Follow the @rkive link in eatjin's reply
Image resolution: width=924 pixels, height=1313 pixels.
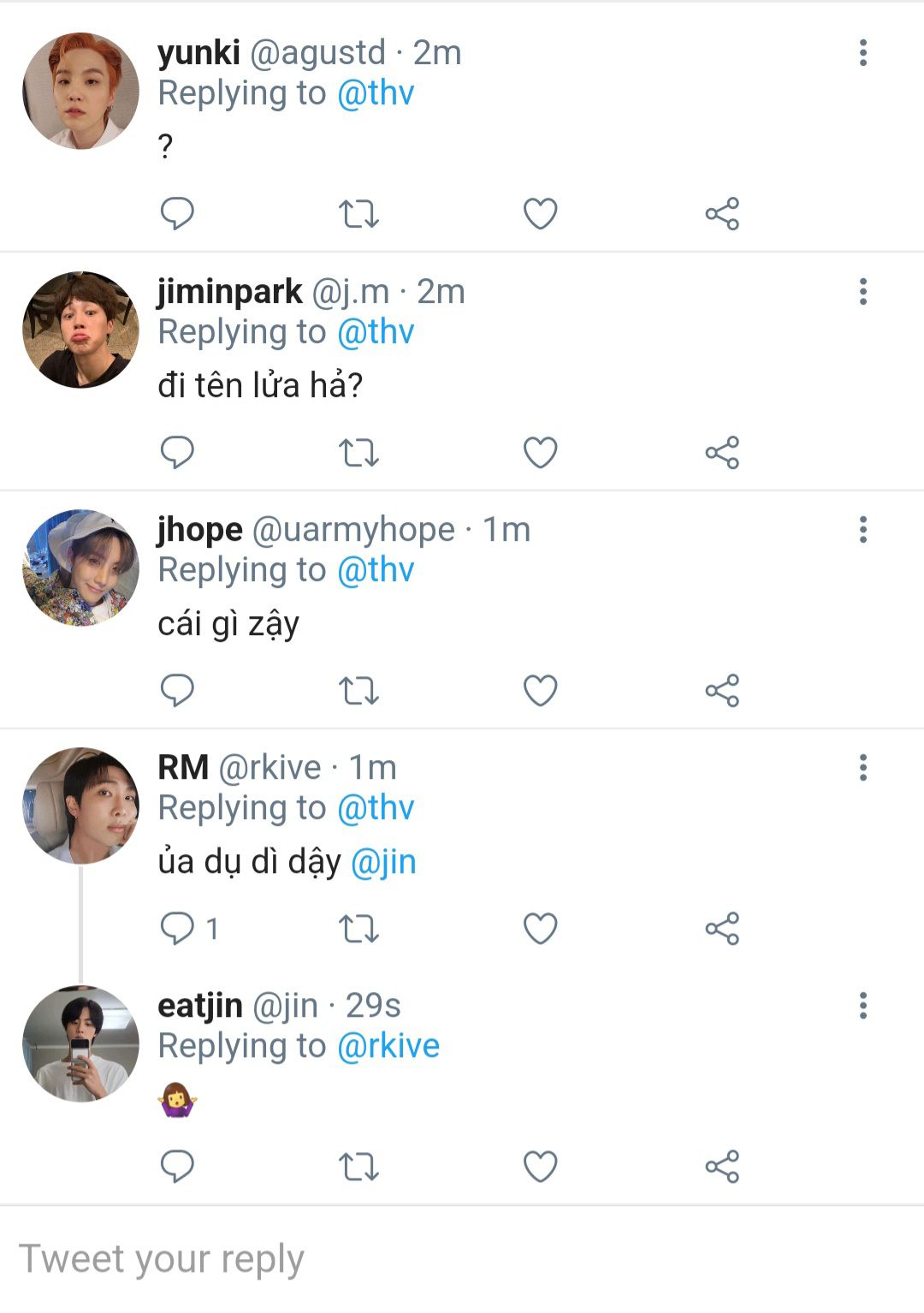(388, 1046)
